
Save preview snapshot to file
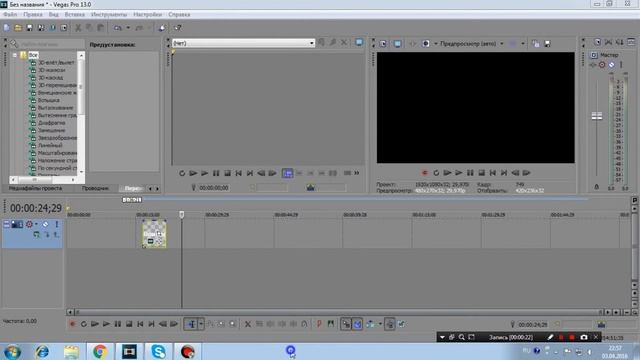click(547, 44)
